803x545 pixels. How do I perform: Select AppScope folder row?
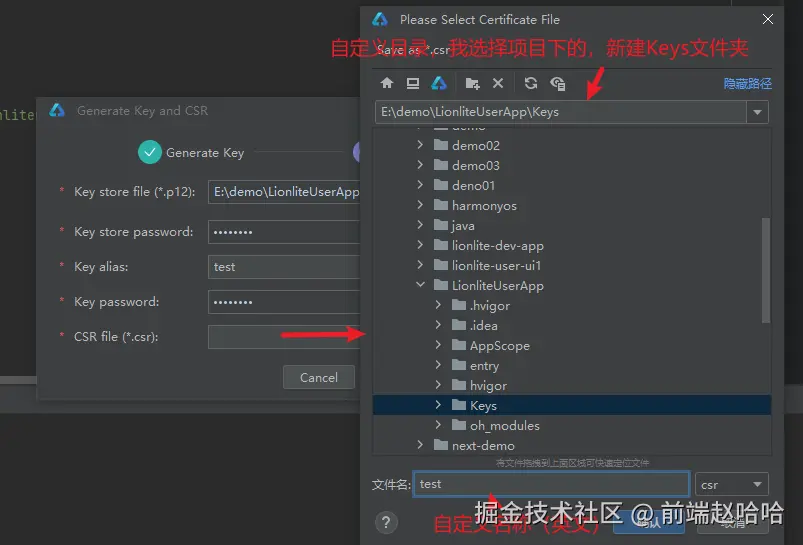click(x=572, y=345)
